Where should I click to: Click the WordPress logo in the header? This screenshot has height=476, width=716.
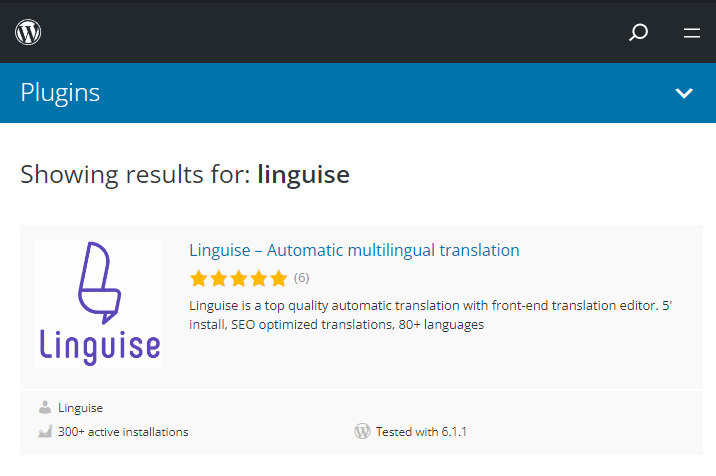28,32
